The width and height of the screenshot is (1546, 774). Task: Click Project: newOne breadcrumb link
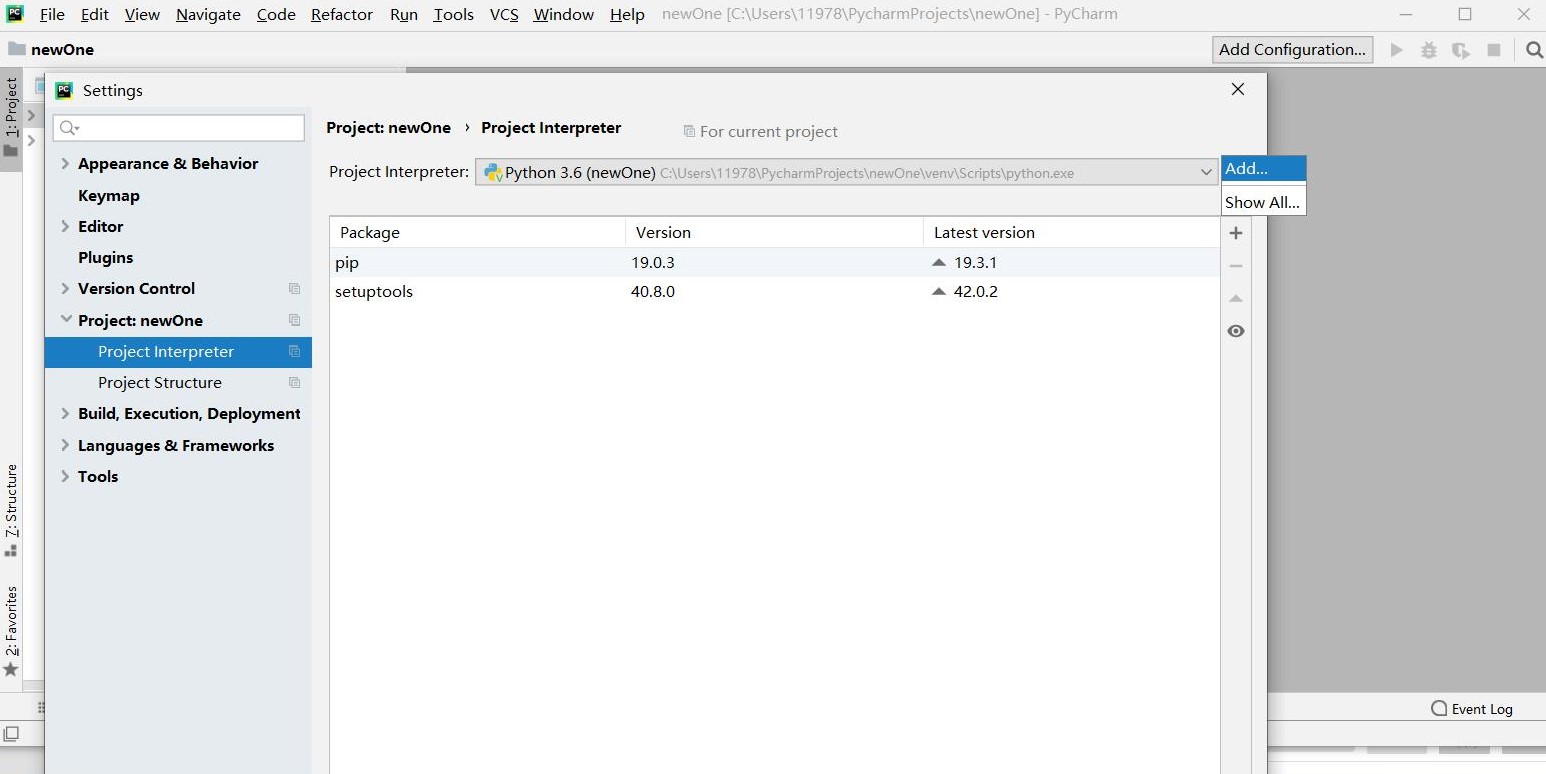[x=388, y=128]
